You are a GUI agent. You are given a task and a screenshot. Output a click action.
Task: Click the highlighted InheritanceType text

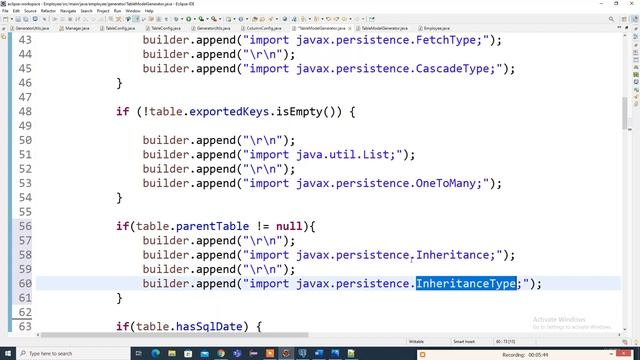tap(466, 283)
